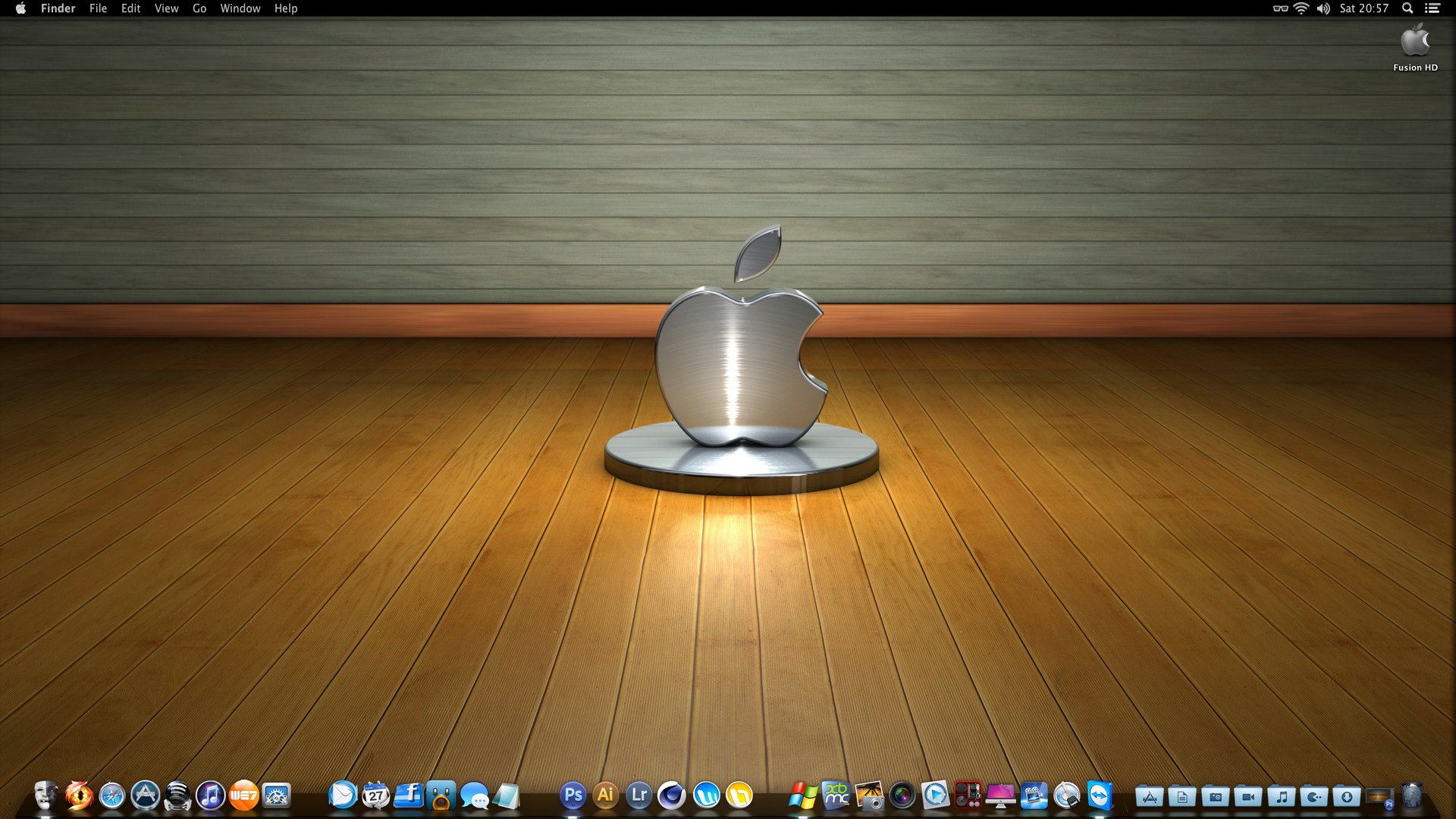The height and width of the screenshot is (819, 1456).
Task: Open the Edit menu
Action: [x=131, y=8]
